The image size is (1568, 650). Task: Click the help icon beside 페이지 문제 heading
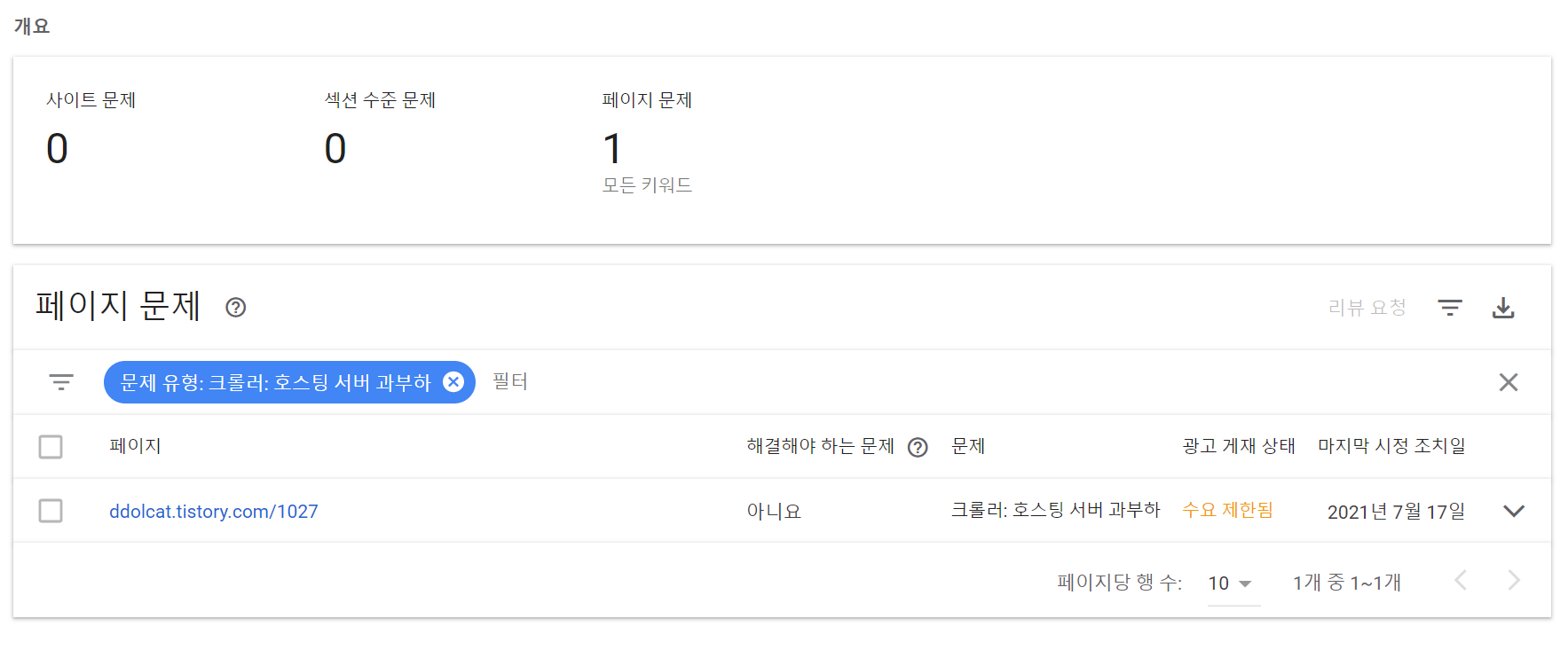(x=235, y=308)
